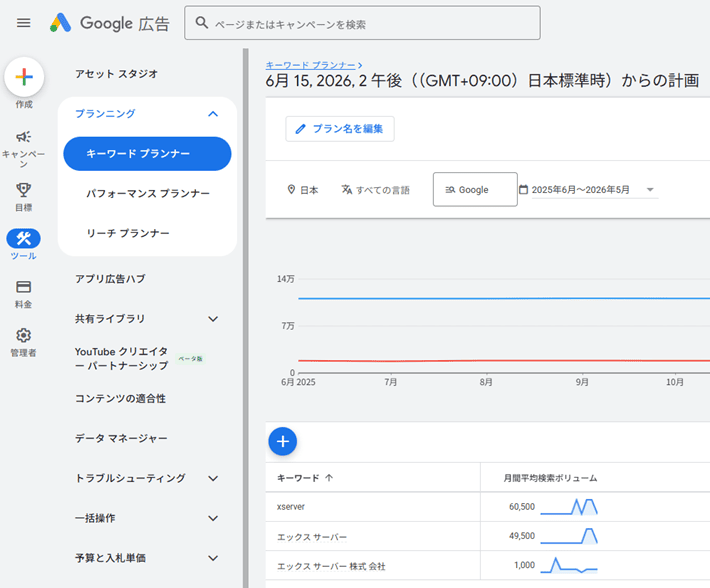Click pencil icon in プラン名を編集
The height and width of the screenshot is (588, 710).
click(x=300, y=129)
